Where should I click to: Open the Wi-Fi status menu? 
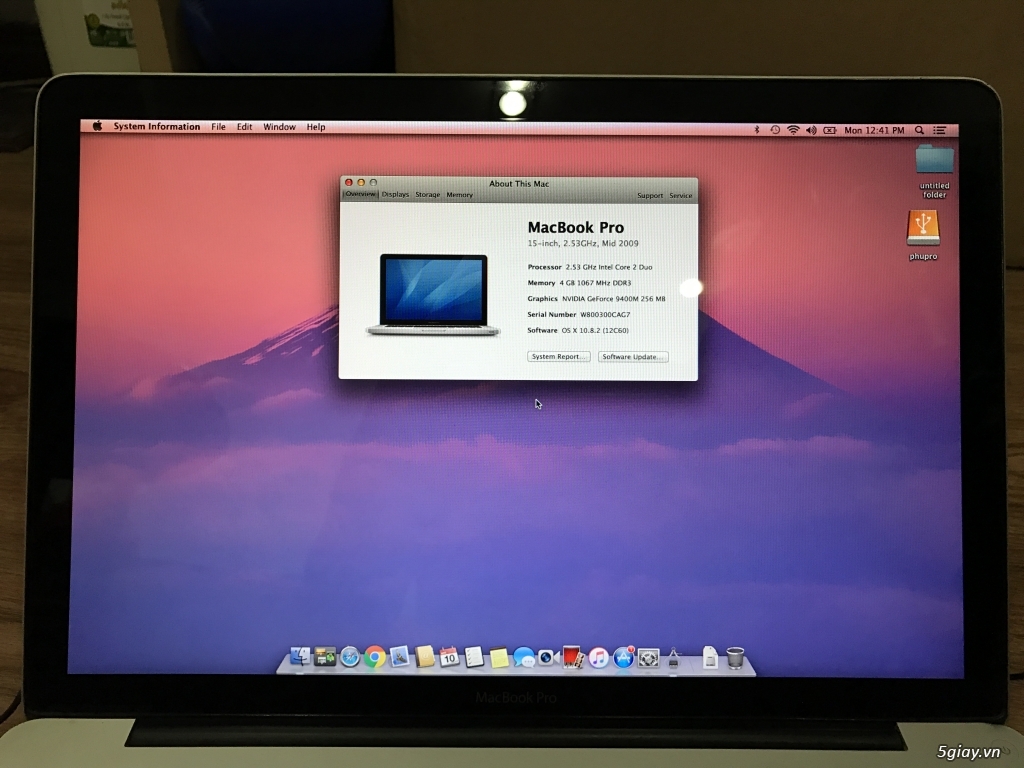tap(793, 130)
